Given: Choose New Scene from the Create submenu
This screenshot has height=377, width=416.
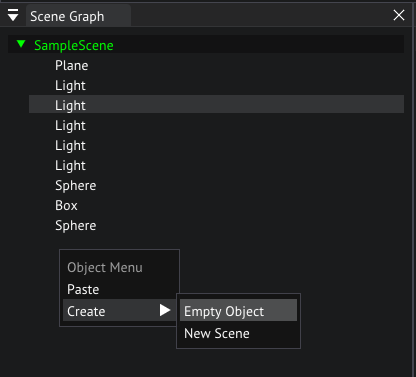Looking at the screenshot, I should point(217,333).
